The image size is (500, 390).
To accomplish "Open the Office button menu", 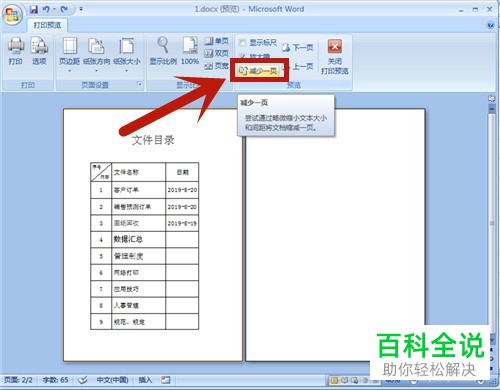I will point(12,14).
